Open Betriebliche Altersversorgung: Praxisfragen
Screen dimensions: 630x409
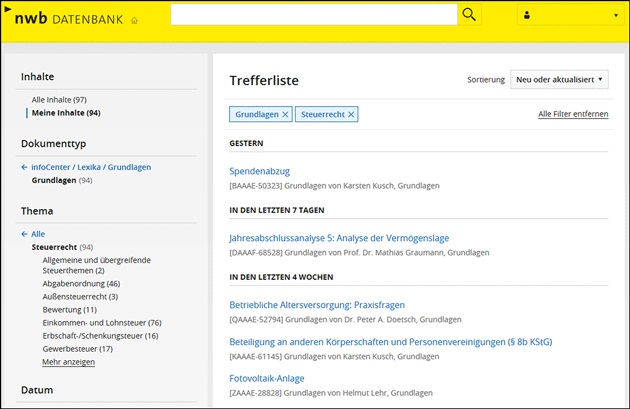(317, 305)
